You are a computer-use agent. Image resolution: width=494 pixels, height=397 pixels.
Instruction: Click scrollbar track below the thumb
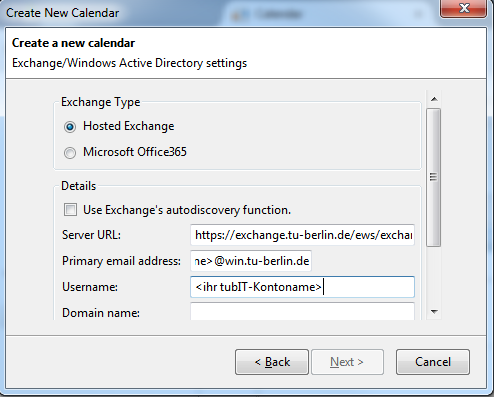[434, 275]
